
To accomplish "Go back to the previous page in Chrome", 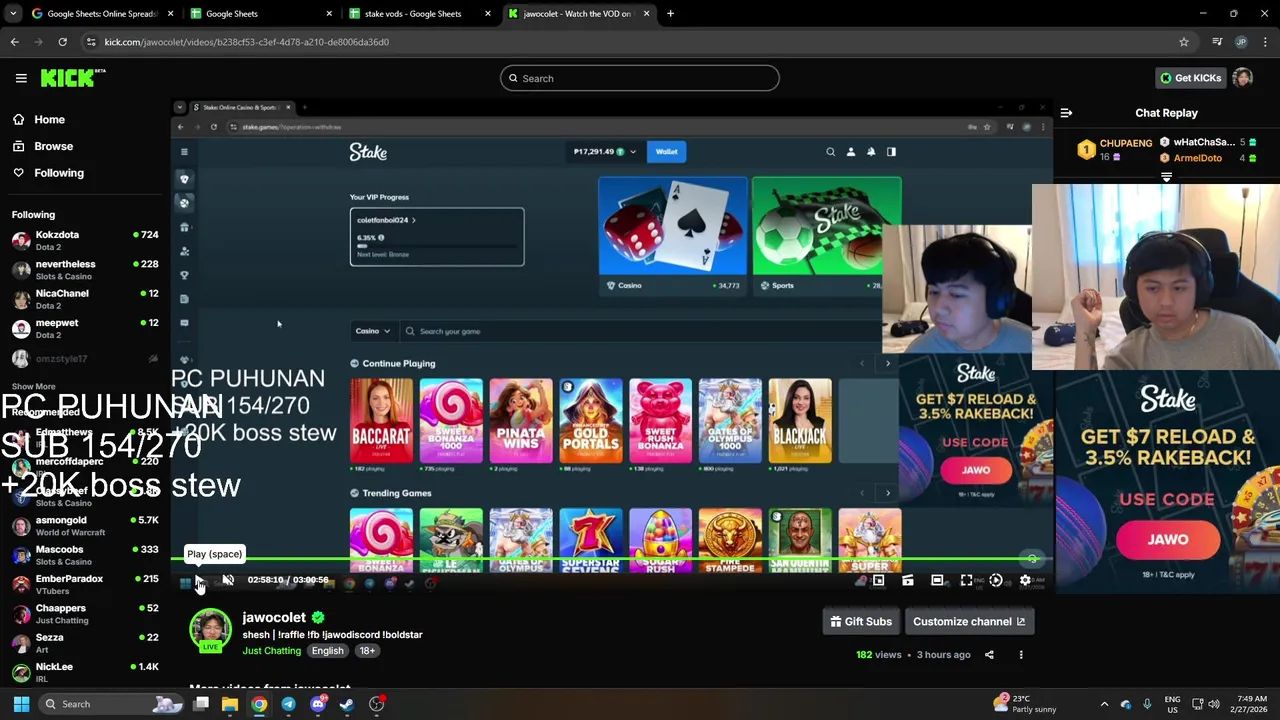I will tap(14, 42).
